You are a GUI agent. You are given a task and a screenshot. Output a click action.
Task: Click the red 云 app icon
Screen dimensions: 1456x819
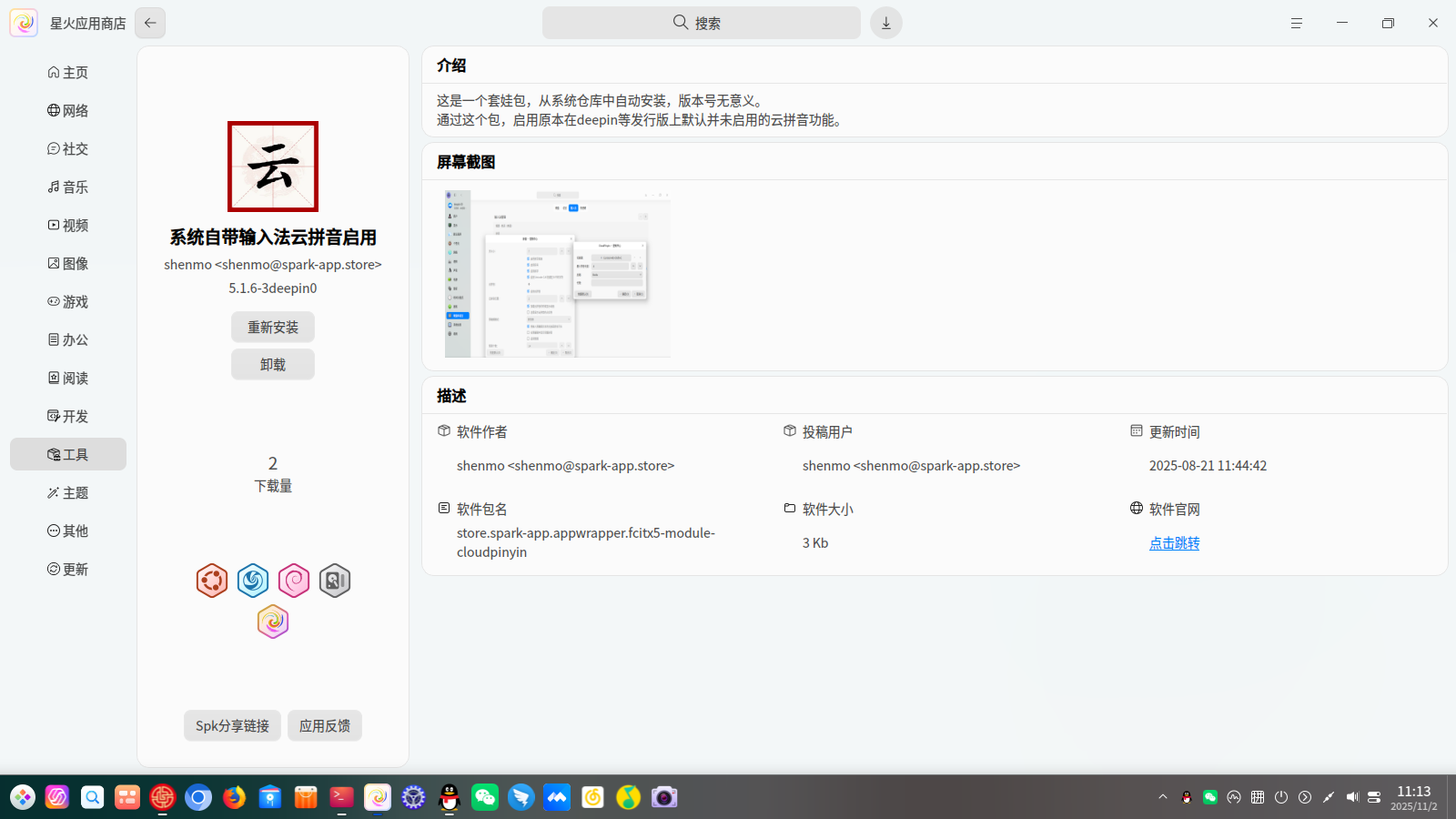click(273, 167)
